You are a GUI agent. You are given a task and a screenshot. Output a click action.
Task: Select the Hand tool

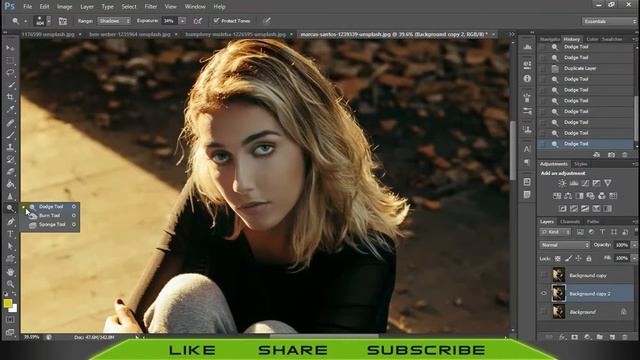10,271
